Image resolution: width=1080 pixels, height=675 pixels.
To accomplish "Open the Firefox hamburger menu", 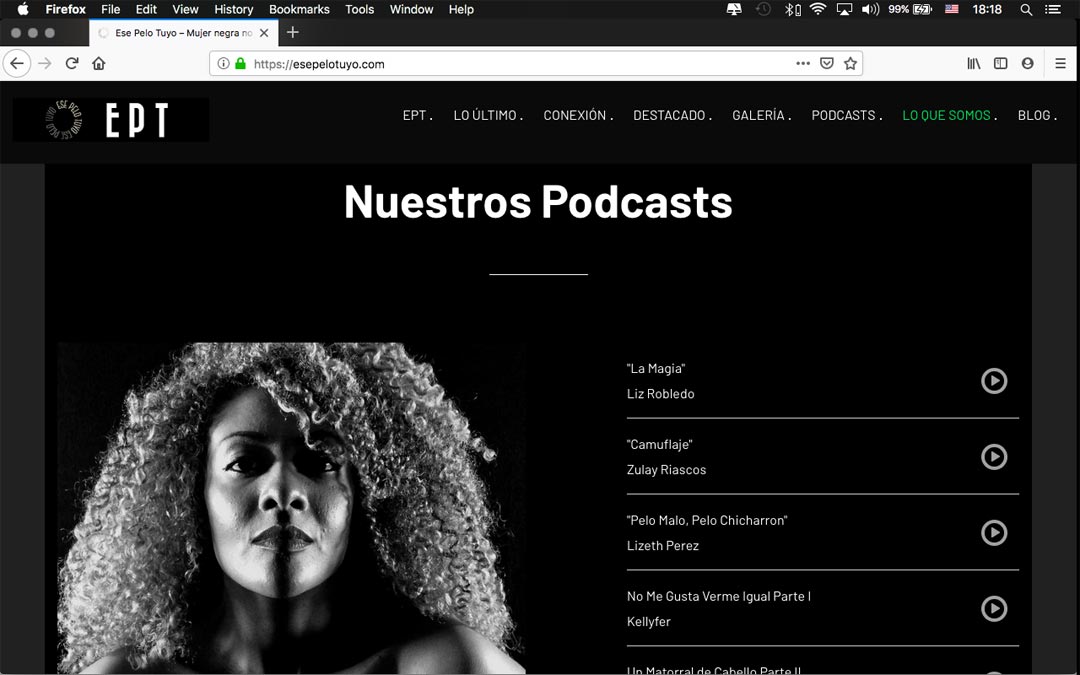I will (x=1060, y=64).
